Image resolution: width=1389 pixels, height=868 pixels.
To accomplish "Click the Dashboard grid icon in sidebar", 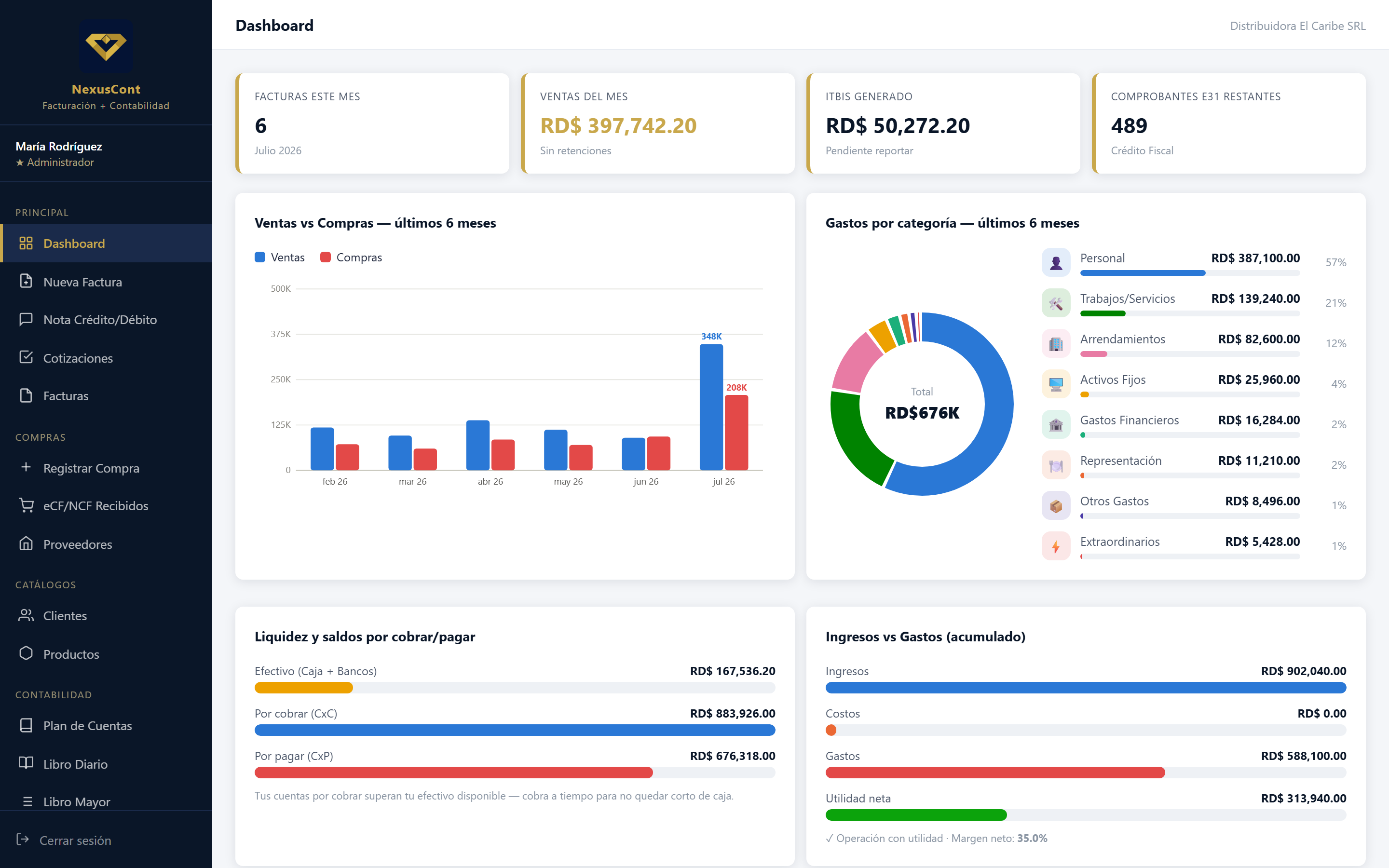I will pos(26,243).
